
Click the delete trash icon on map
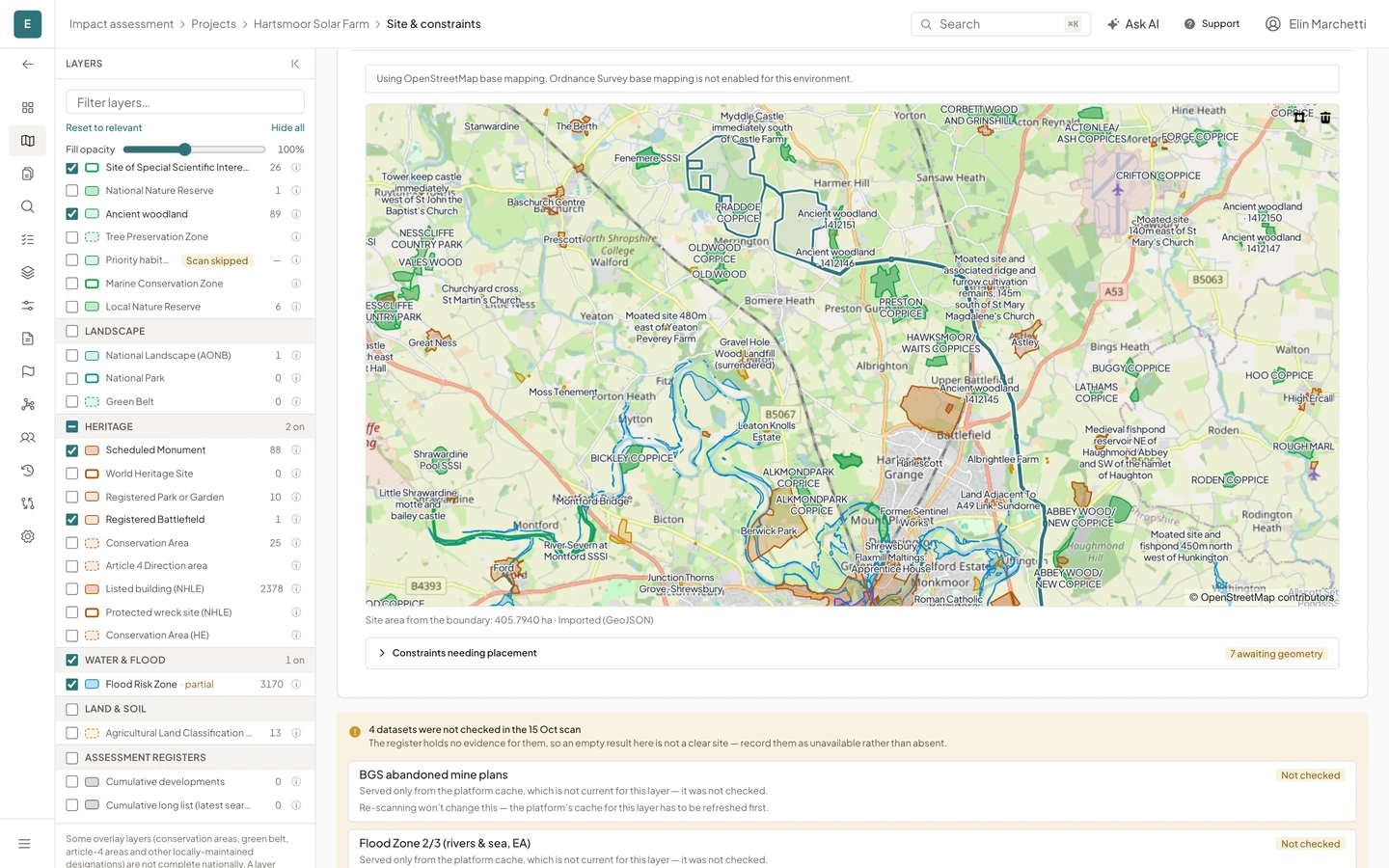tap(1325, 118)
